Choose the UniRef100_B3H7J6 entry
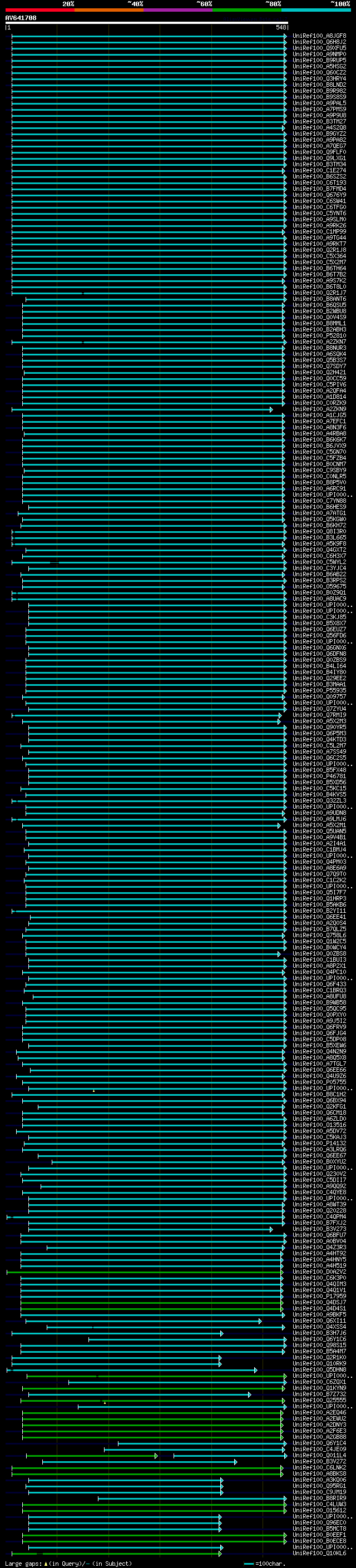 (x=319, y=1333)
